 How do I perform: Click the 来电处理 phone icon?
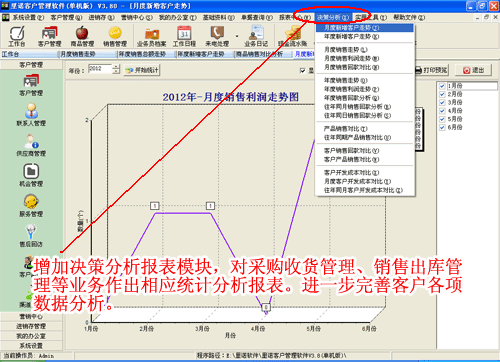tap(217, 36)
